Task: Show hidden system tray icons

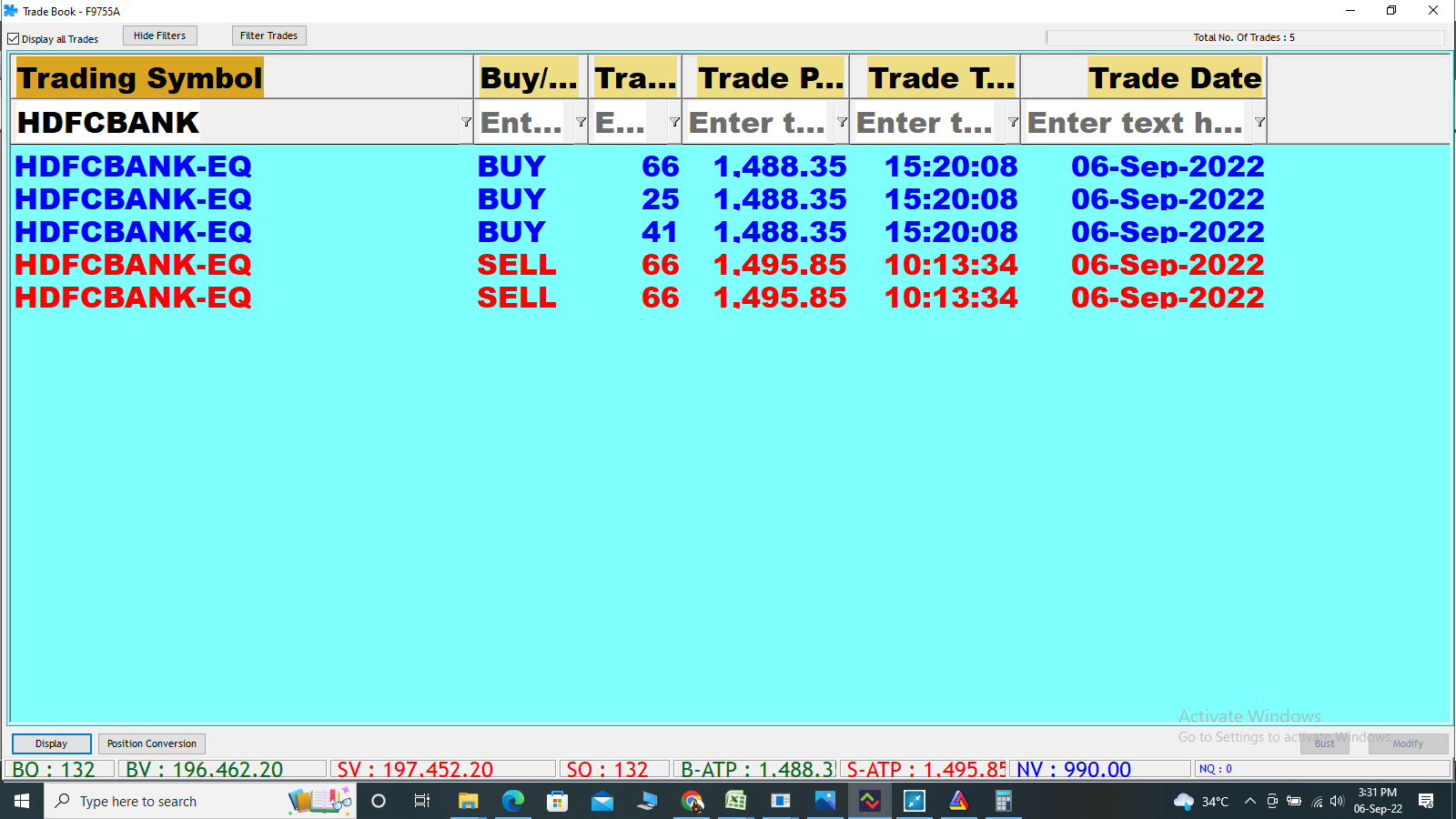Action: click(1250, 801)
